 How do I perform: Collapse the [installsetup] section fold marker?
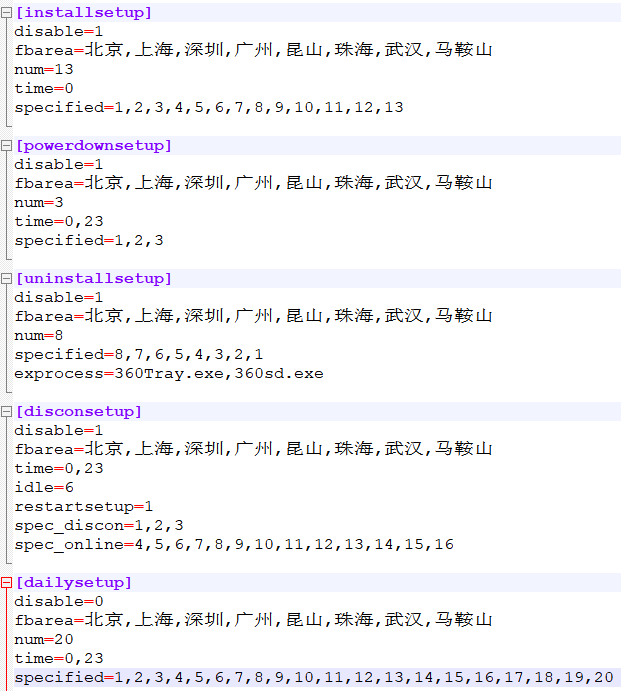[x=6, y=13]
